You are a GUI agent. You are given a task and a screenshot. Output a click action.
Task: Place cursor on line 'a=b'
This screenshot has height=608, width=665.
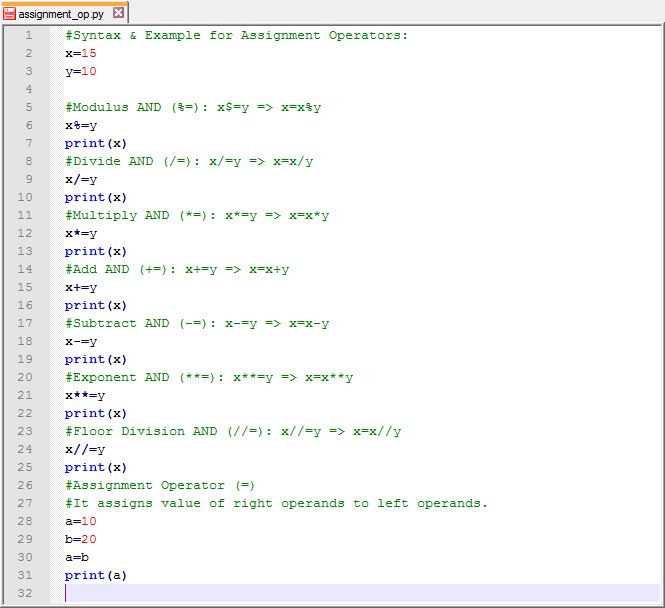[x=77, y=558]
